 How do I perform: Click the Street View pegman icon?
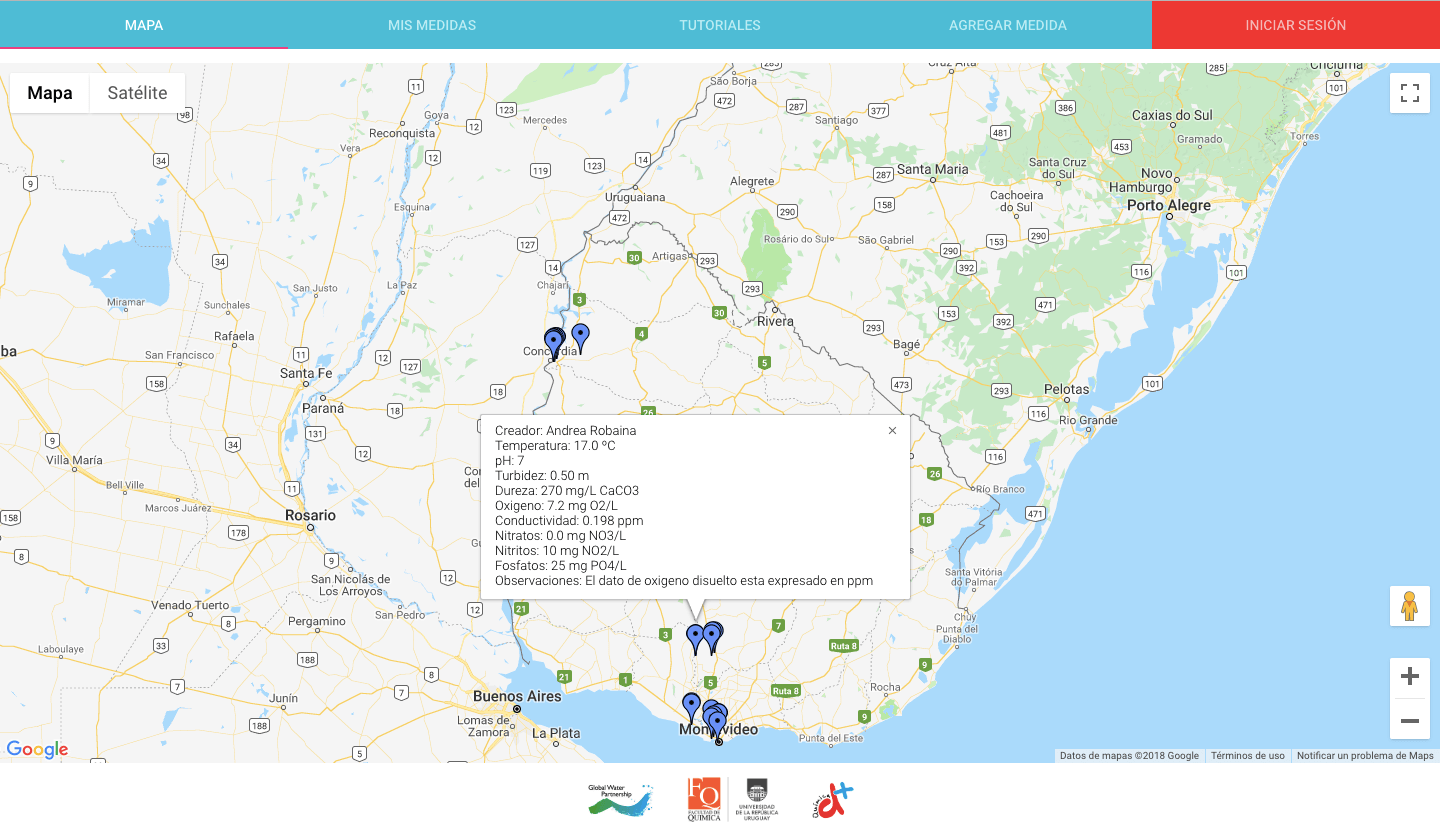point(1410,606)
